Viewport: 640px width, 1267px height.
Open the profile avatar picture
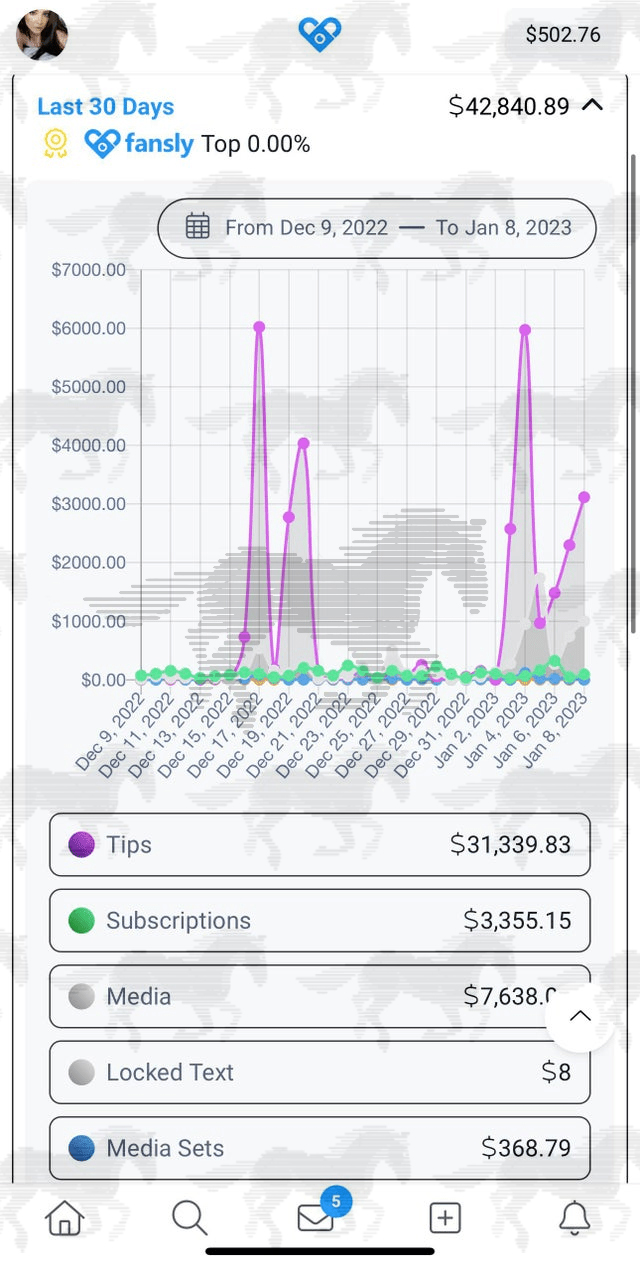(x=43, y=35)
